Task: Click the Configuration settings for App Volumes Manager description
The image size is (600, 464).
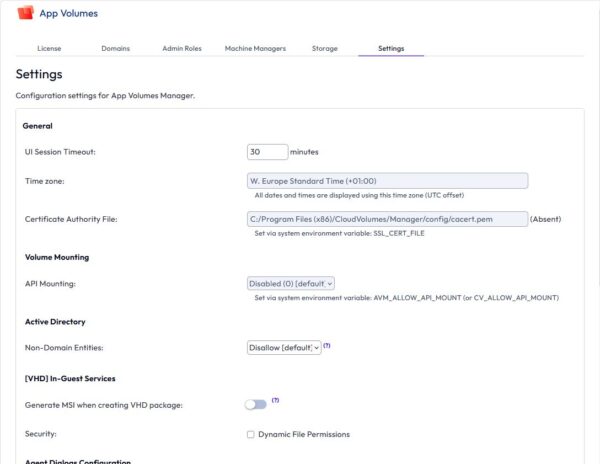Action: click(x=105, y=96)
